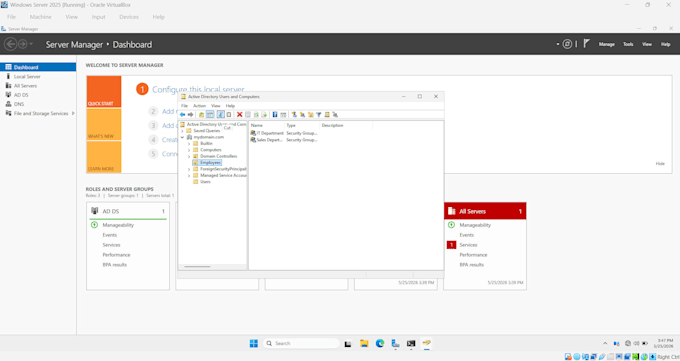Click the Filter funnel icon
The image size is (680, 361).
click(319, 115)
